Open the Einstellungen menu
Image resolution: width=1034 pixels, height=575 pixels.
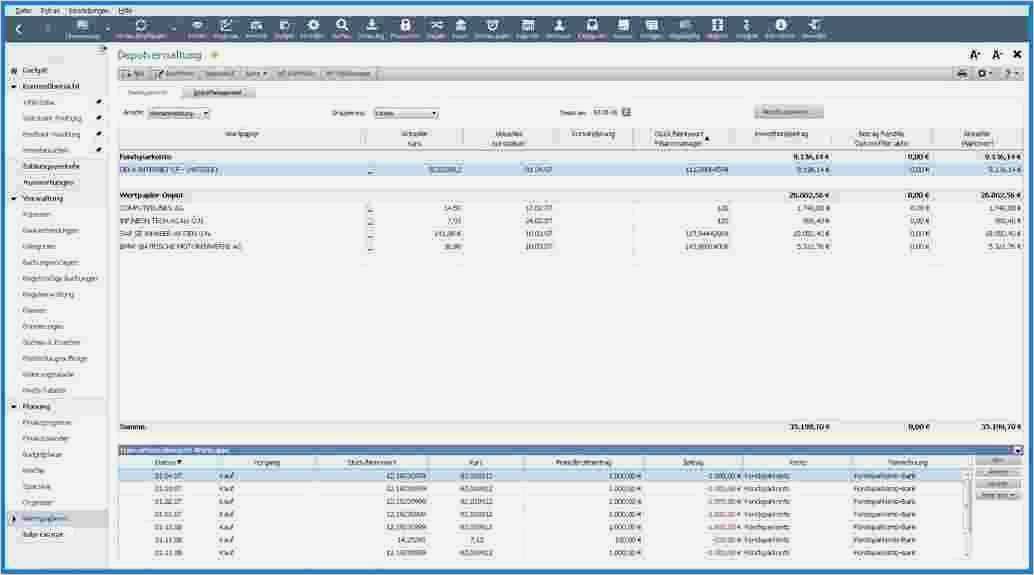88,11
